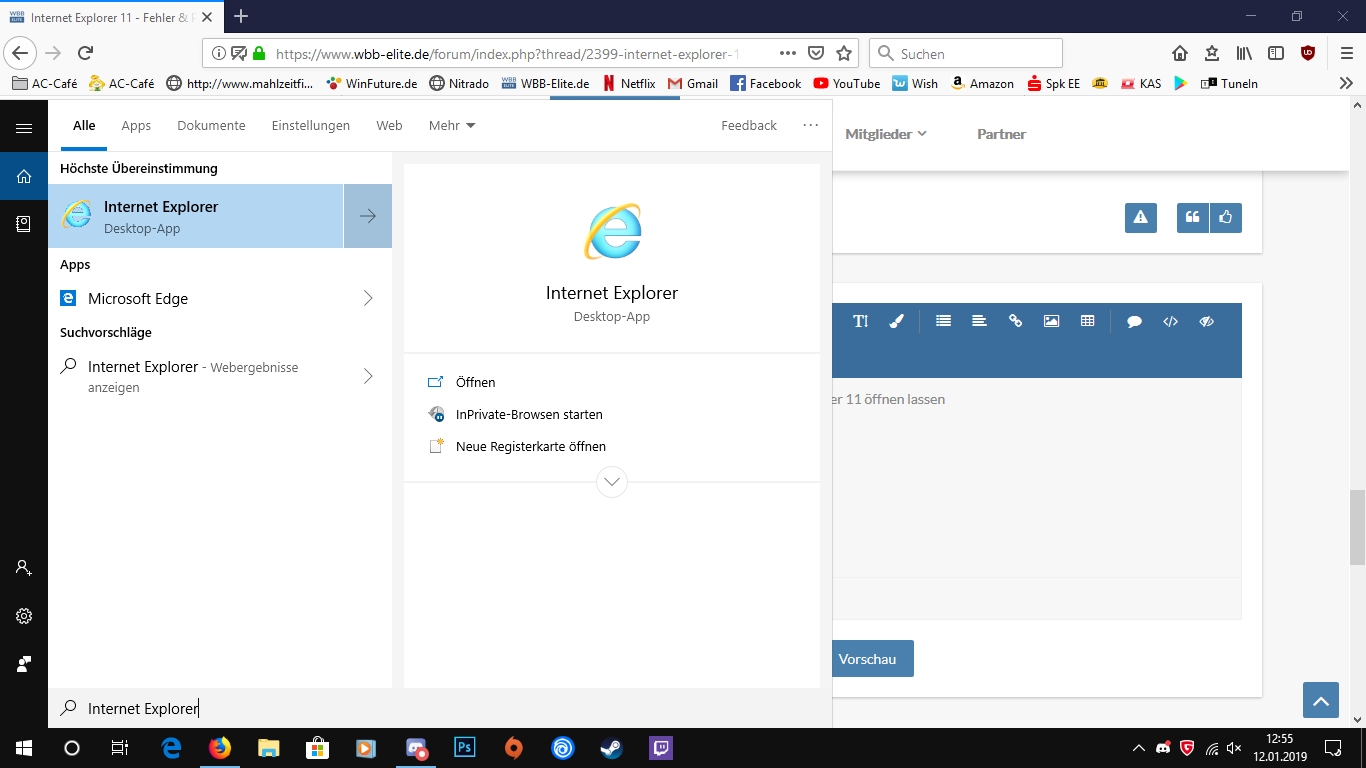Select the brush color tool in editor
Viewport: 1366px width, 768px height.
pos(897,321)
